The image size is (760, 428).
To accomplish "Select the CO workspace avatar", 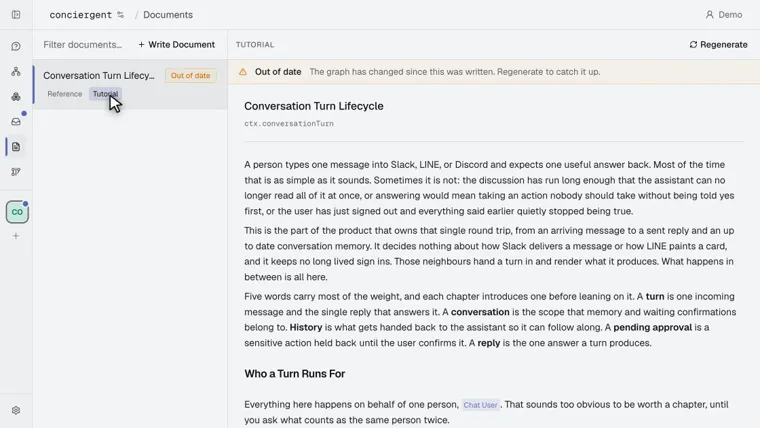I will coord(17,212).
